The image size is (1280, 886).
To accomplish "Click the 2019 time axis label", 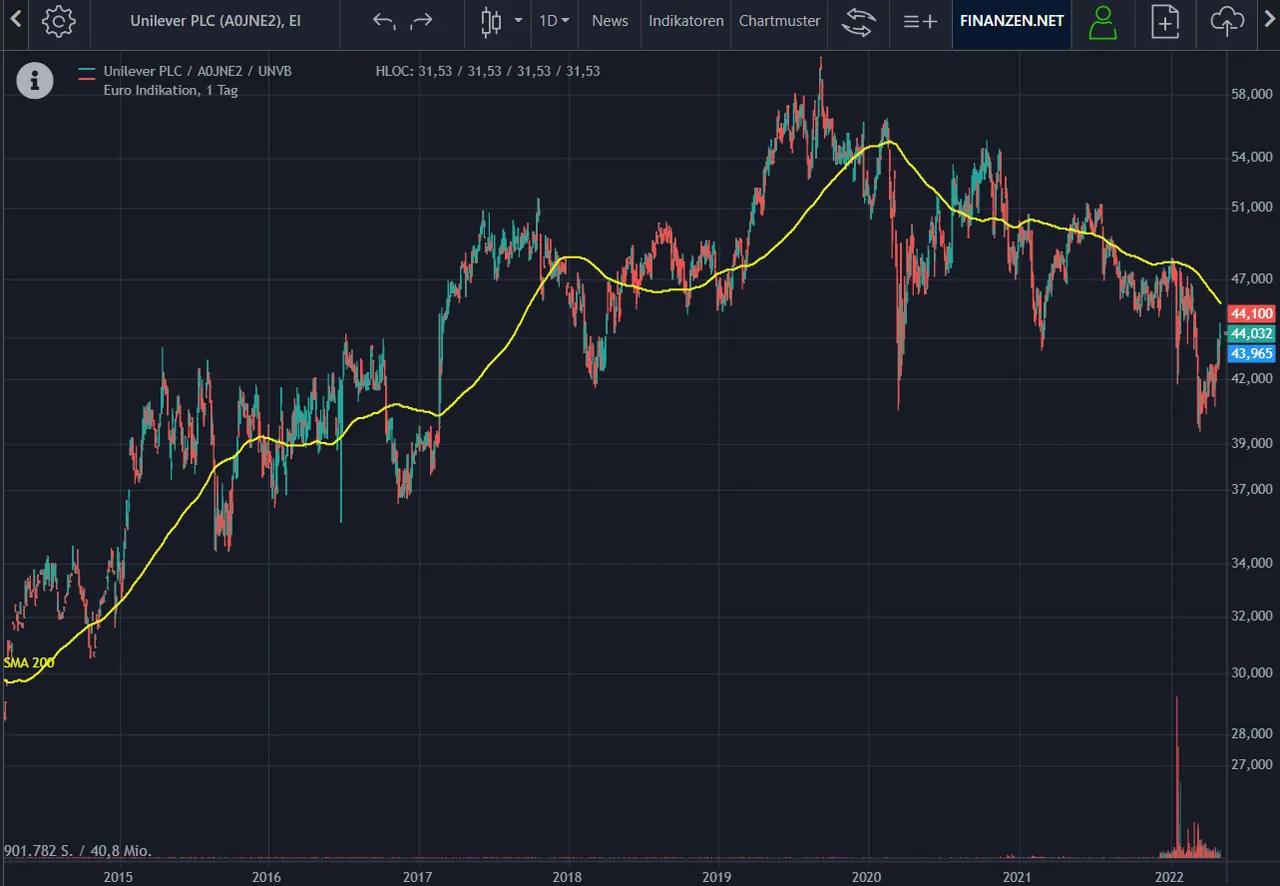I will click(716, 877).
